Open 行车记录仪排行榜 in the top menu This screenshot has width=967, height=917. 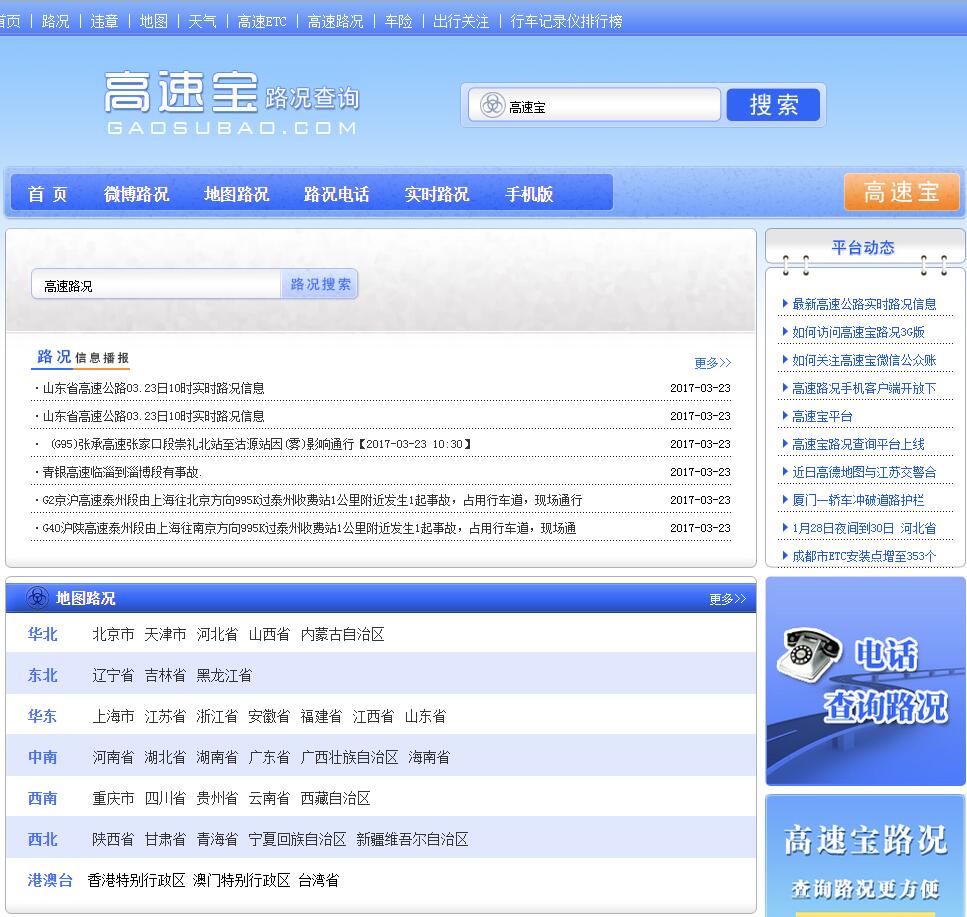click(x=566, y=21)
